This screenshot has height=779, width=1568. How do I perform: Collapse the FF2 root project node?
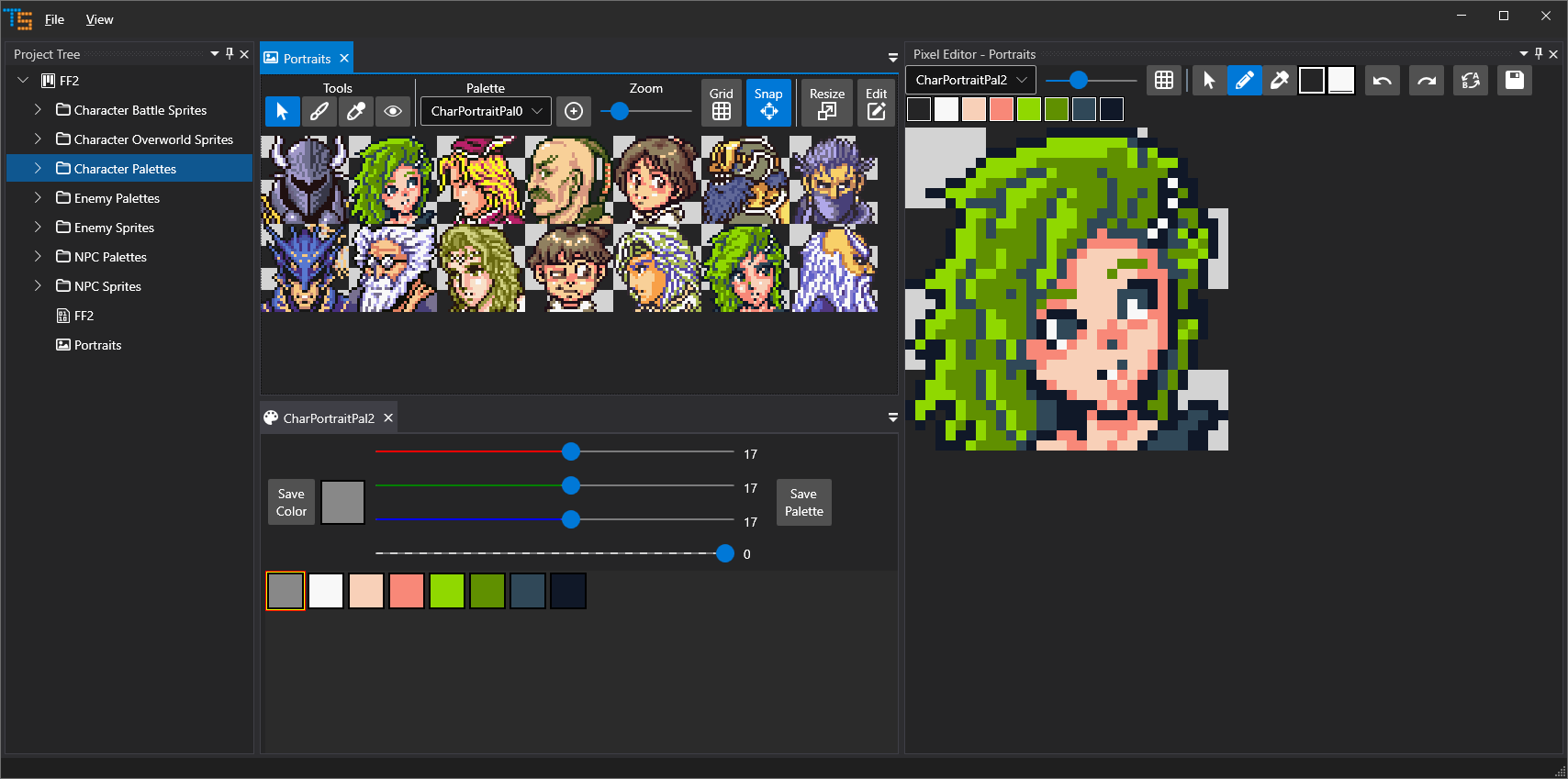[x=23, y=81]
